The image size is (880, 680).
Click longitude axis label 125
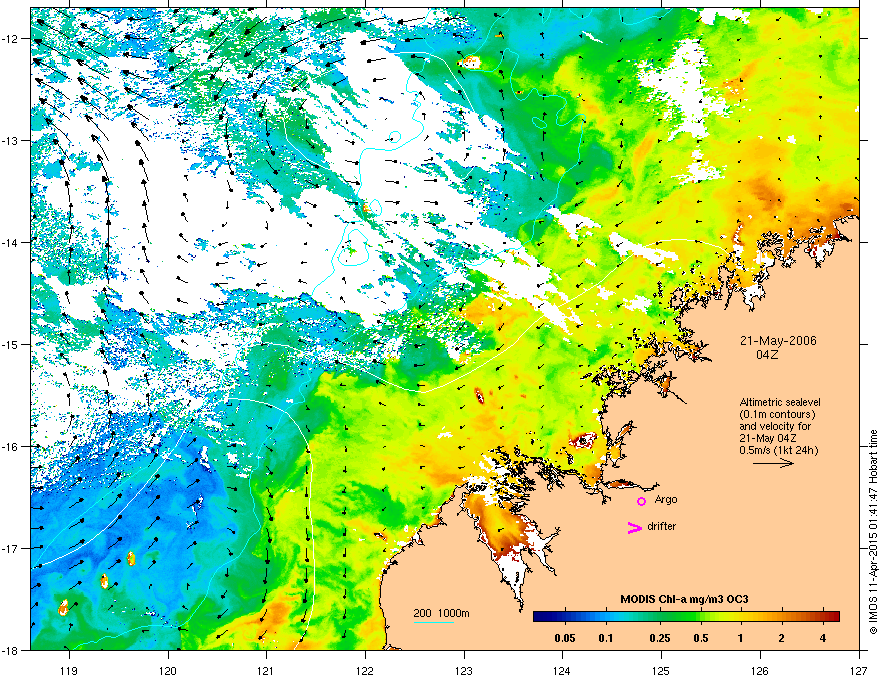(x=661, y=670)
